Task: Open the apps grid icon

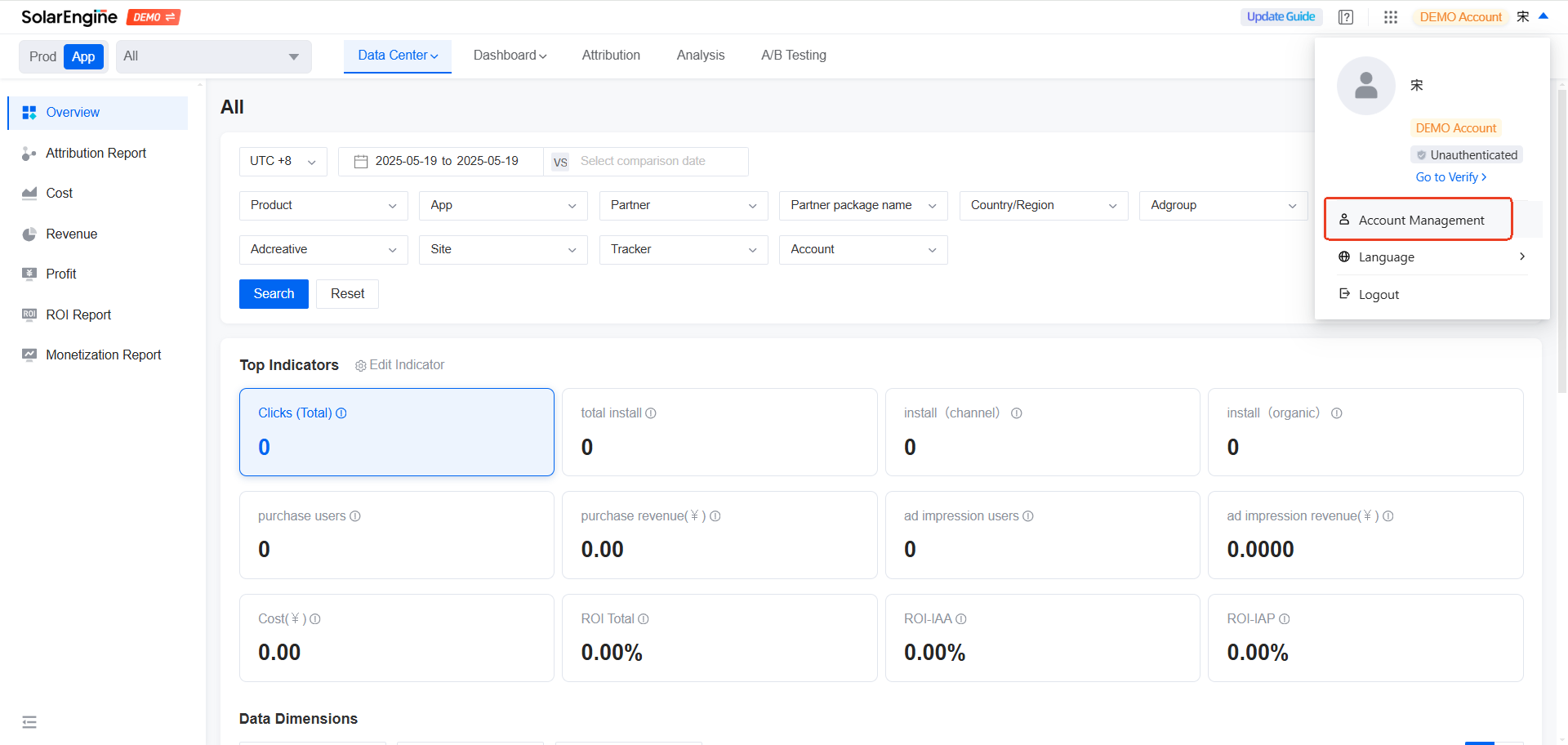Action: [1391, 17]
